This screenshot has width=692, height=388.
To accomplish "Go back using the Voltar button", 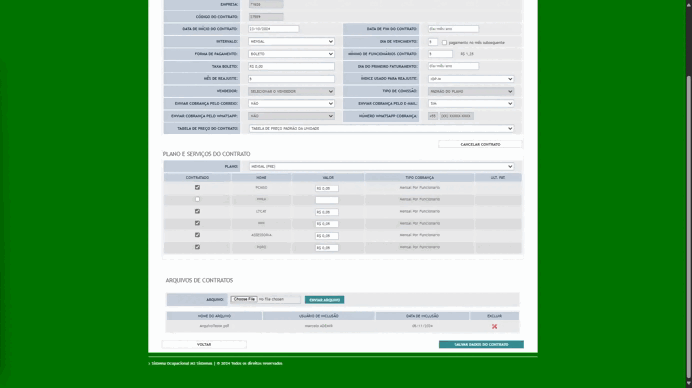I will pos(204,344).
